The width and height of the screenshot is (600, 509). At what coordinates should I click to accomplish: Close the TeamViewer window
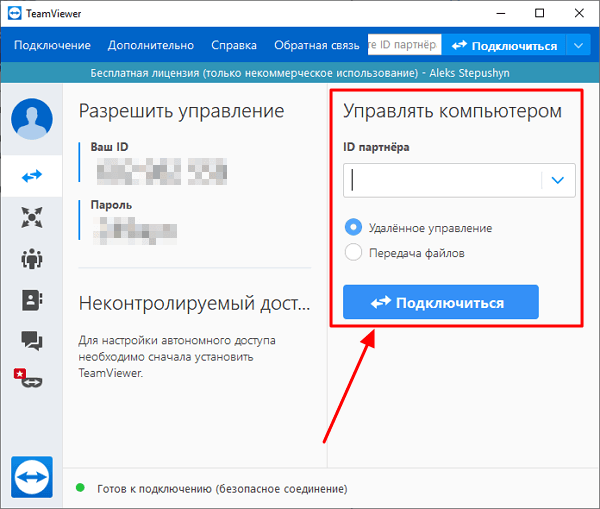pyautogui.click(x=579, y=13)
